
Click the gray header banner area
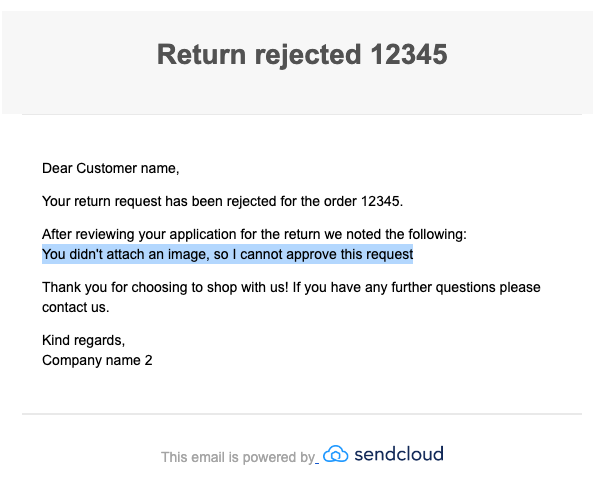point(297,62)
